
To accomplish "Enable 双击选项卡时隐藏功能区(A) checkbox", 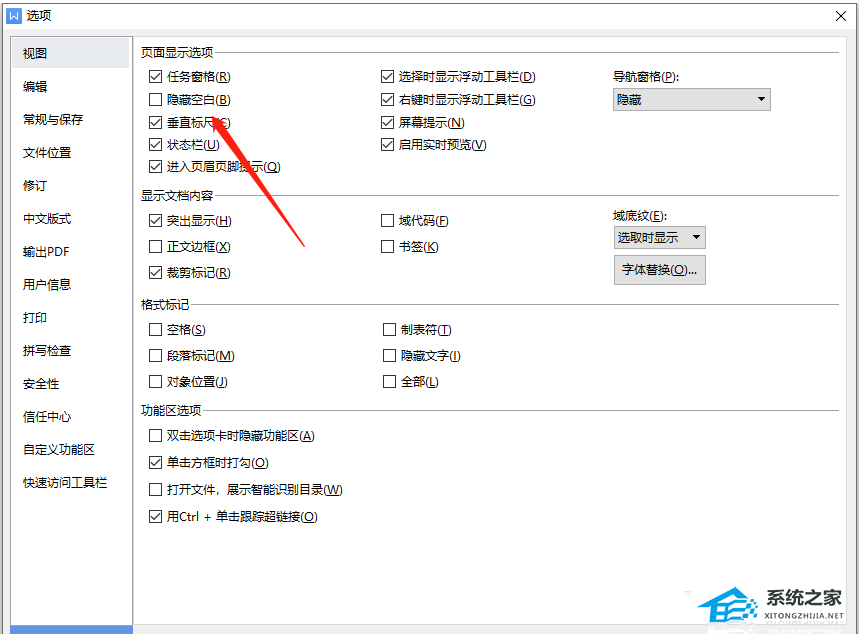I will [156, 436].
